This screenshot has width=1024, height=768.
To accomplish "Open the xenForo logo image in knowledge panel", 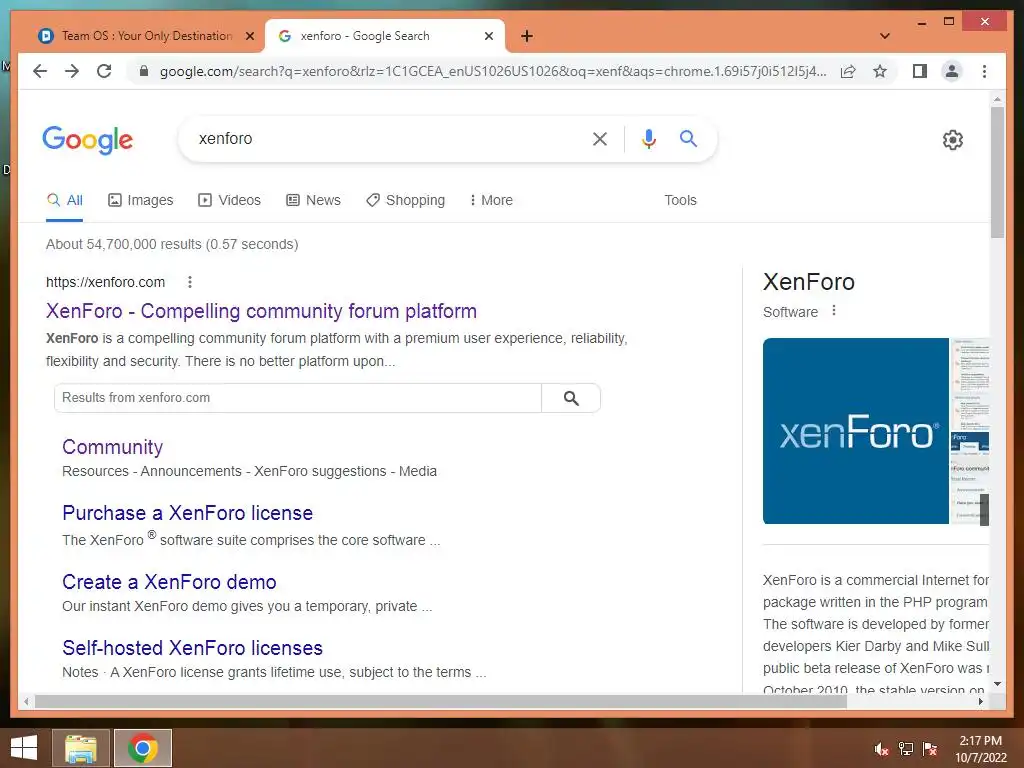I will (x=856, y=431).
